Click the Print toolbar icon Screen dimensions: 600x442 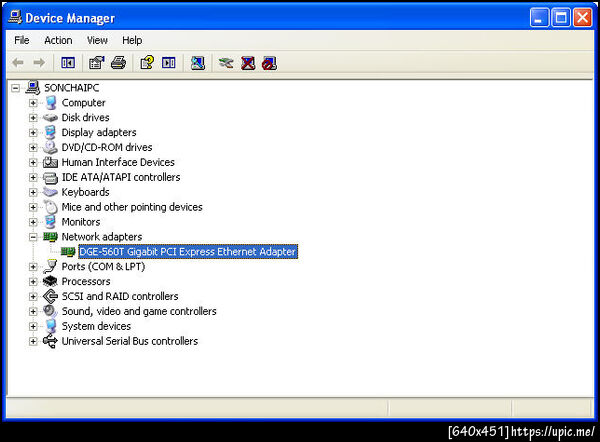(118, 62)
